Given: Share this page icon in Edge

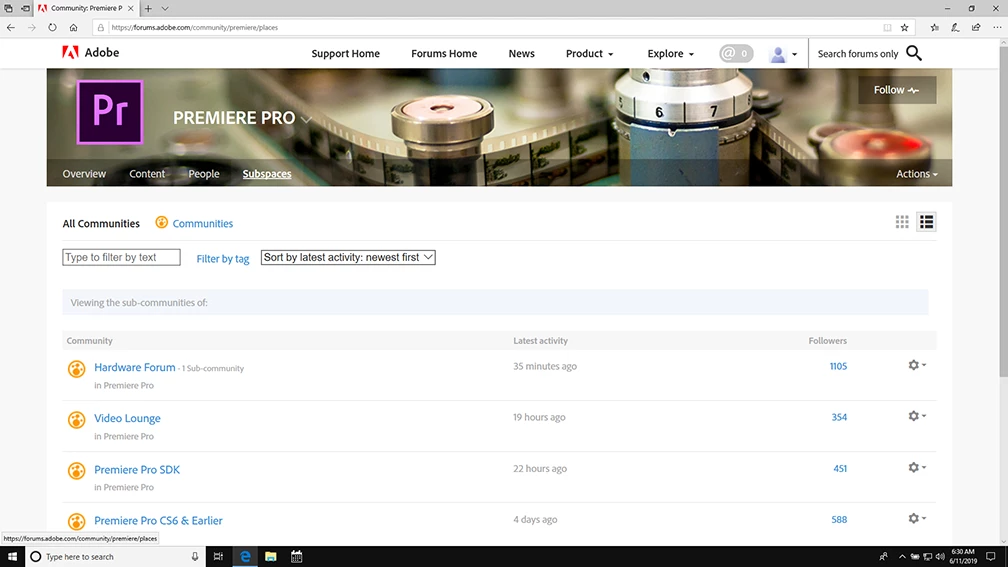Looking at the screenshot, I should click(976, 28).
